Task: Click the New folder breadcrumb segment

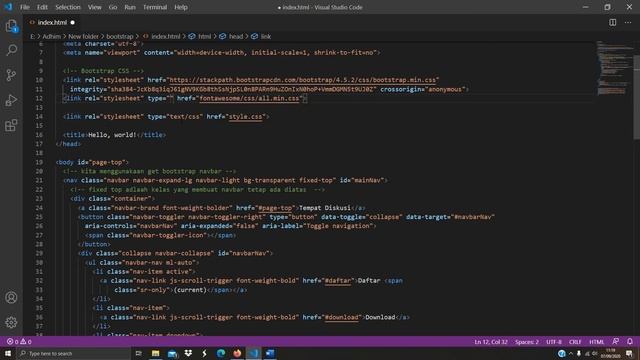Action: pos(83,36)
